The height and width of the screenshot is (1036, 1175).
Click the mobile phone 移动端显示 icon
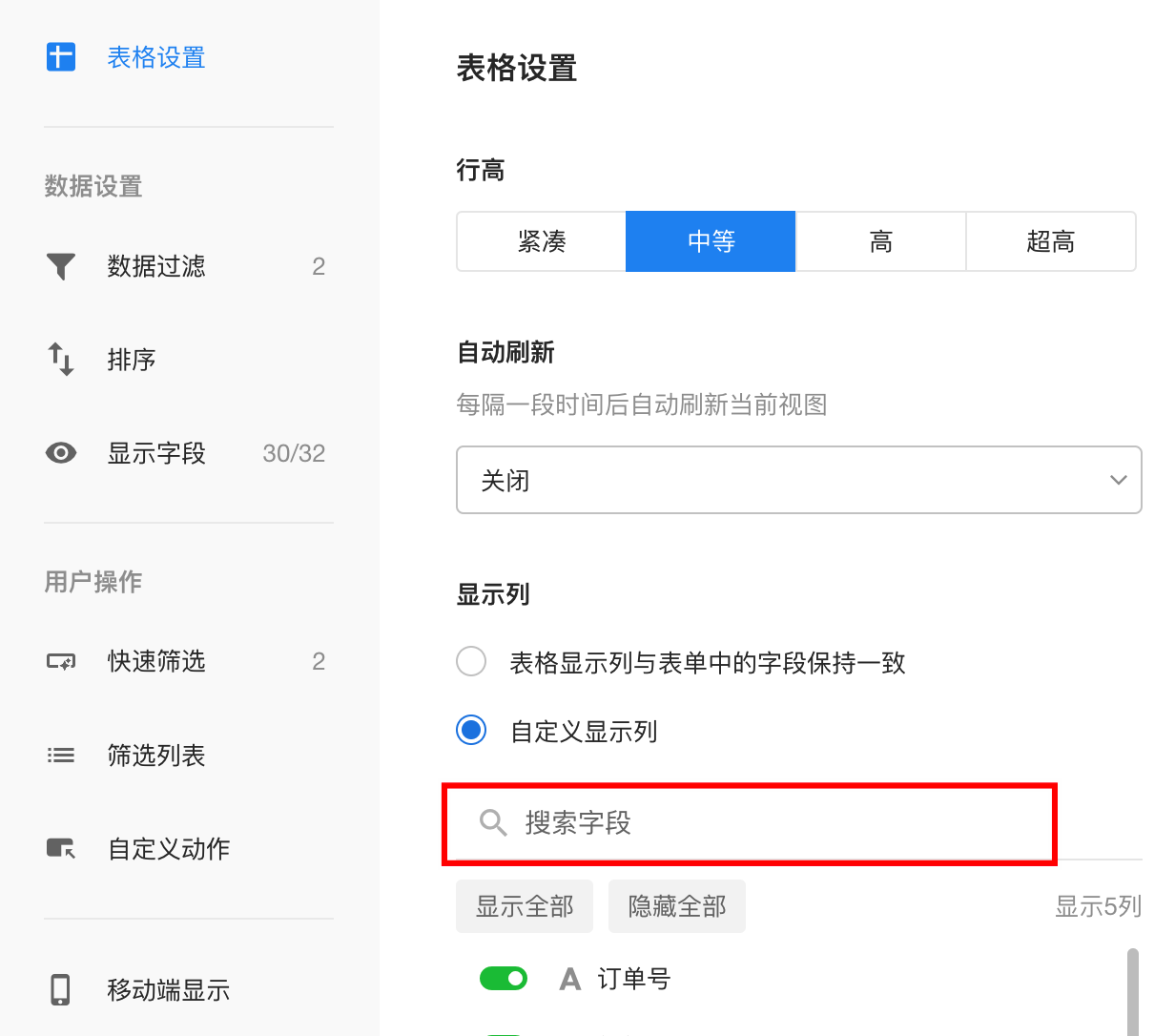pyautogui.click(x=61, y=989)
